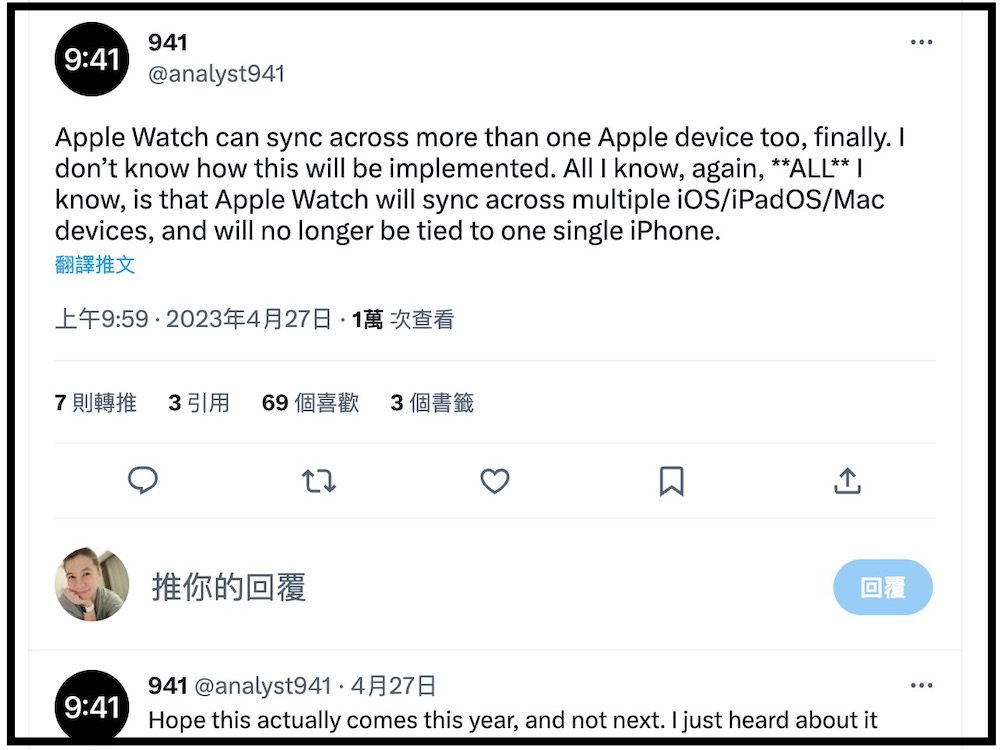Retweet this tweet via arrows icon
1000x750 pixels.
(319, 482)
